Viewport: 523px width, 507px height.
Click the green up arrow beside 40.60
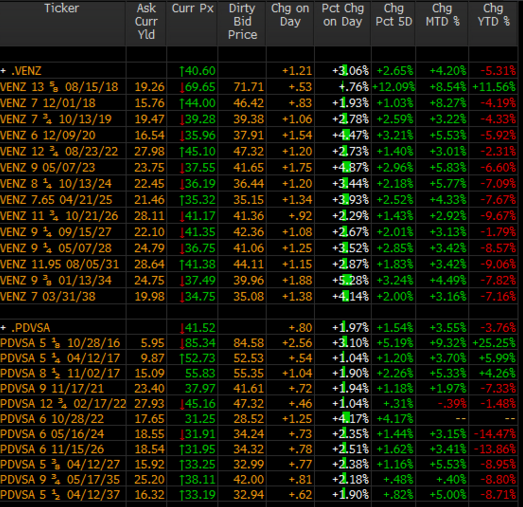point(182,71)
